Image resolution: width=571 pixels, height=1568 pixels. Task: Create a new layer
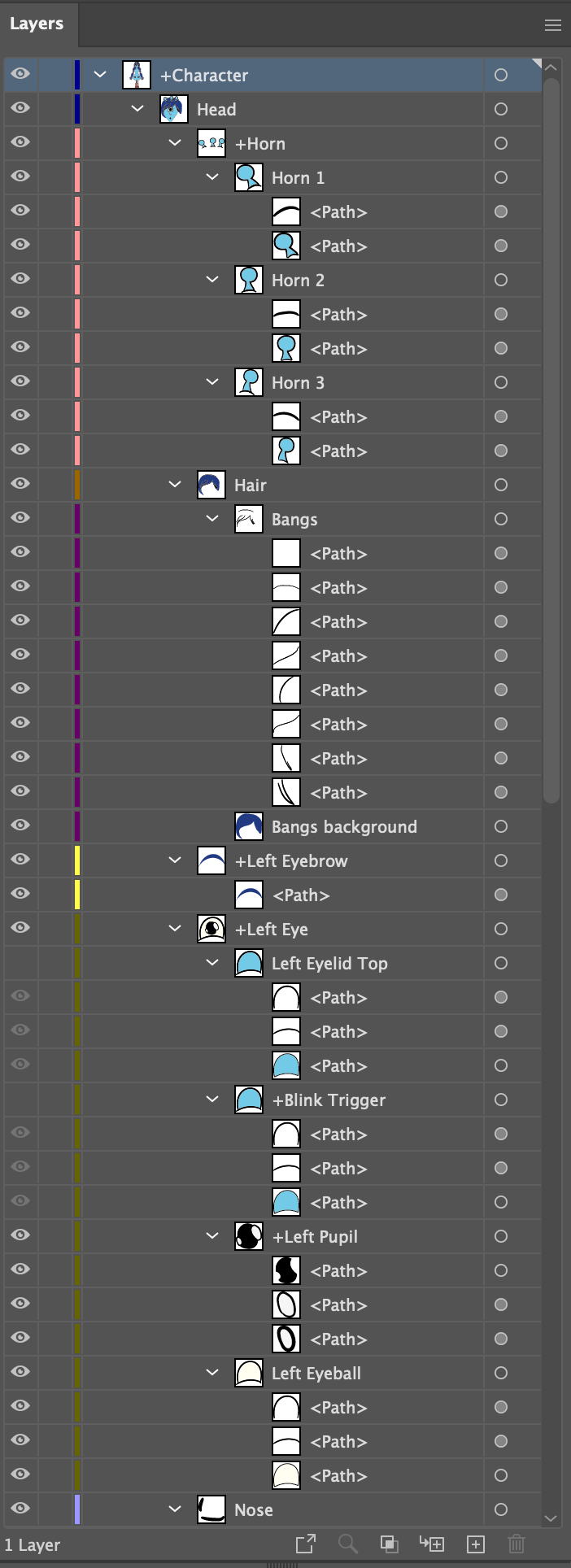tap(476, 1544)
